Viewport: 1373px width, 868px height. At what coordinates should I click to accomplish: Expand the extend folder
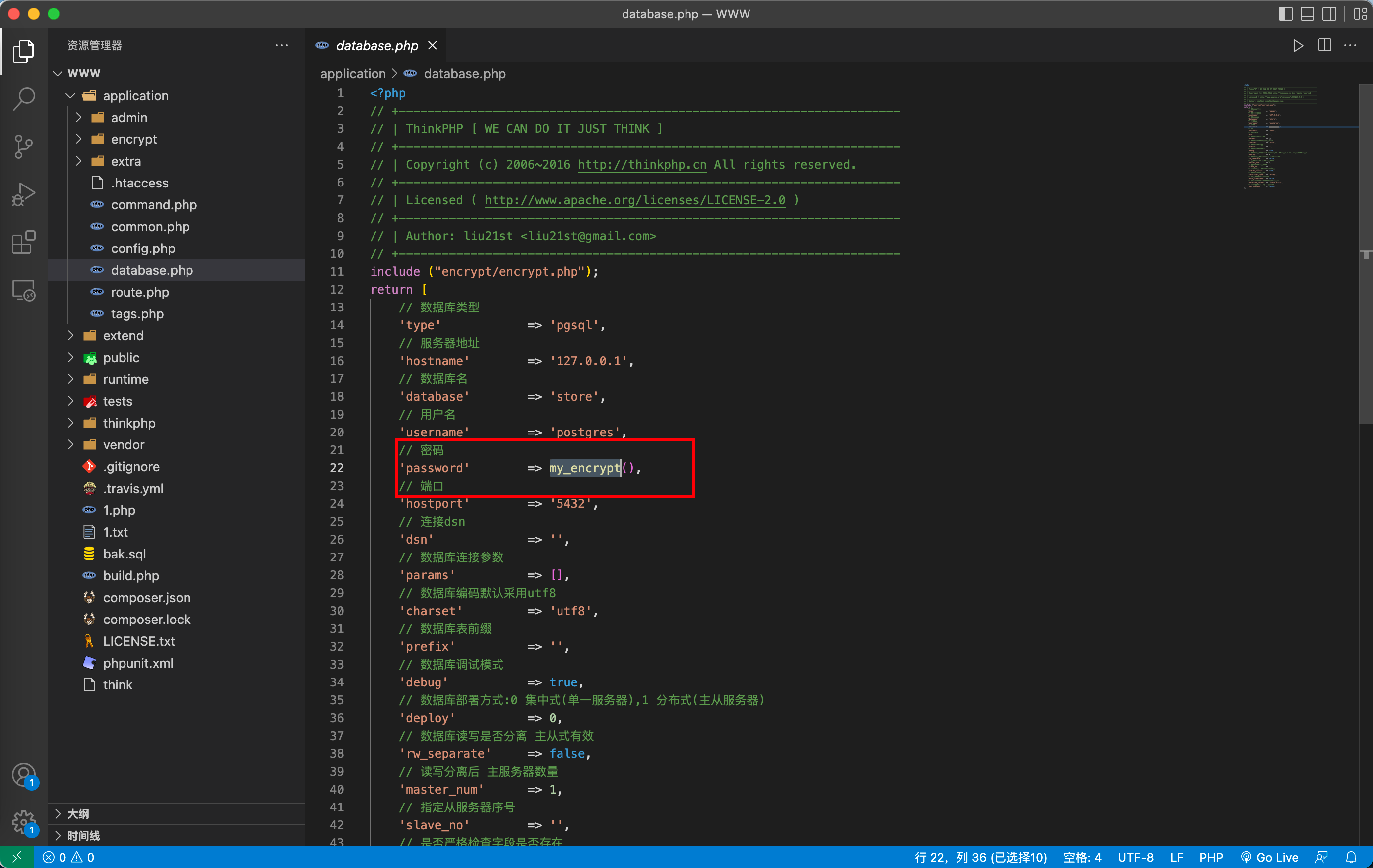pyautogui.click(x=71, y=335)
